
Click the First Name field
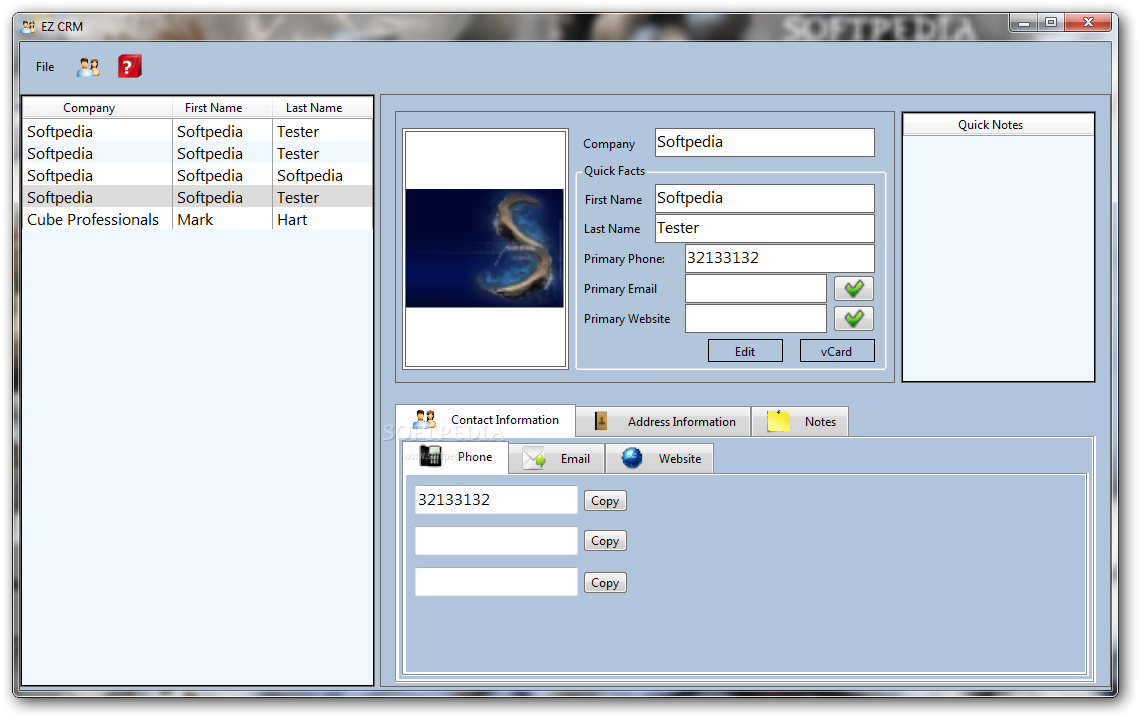765,198
